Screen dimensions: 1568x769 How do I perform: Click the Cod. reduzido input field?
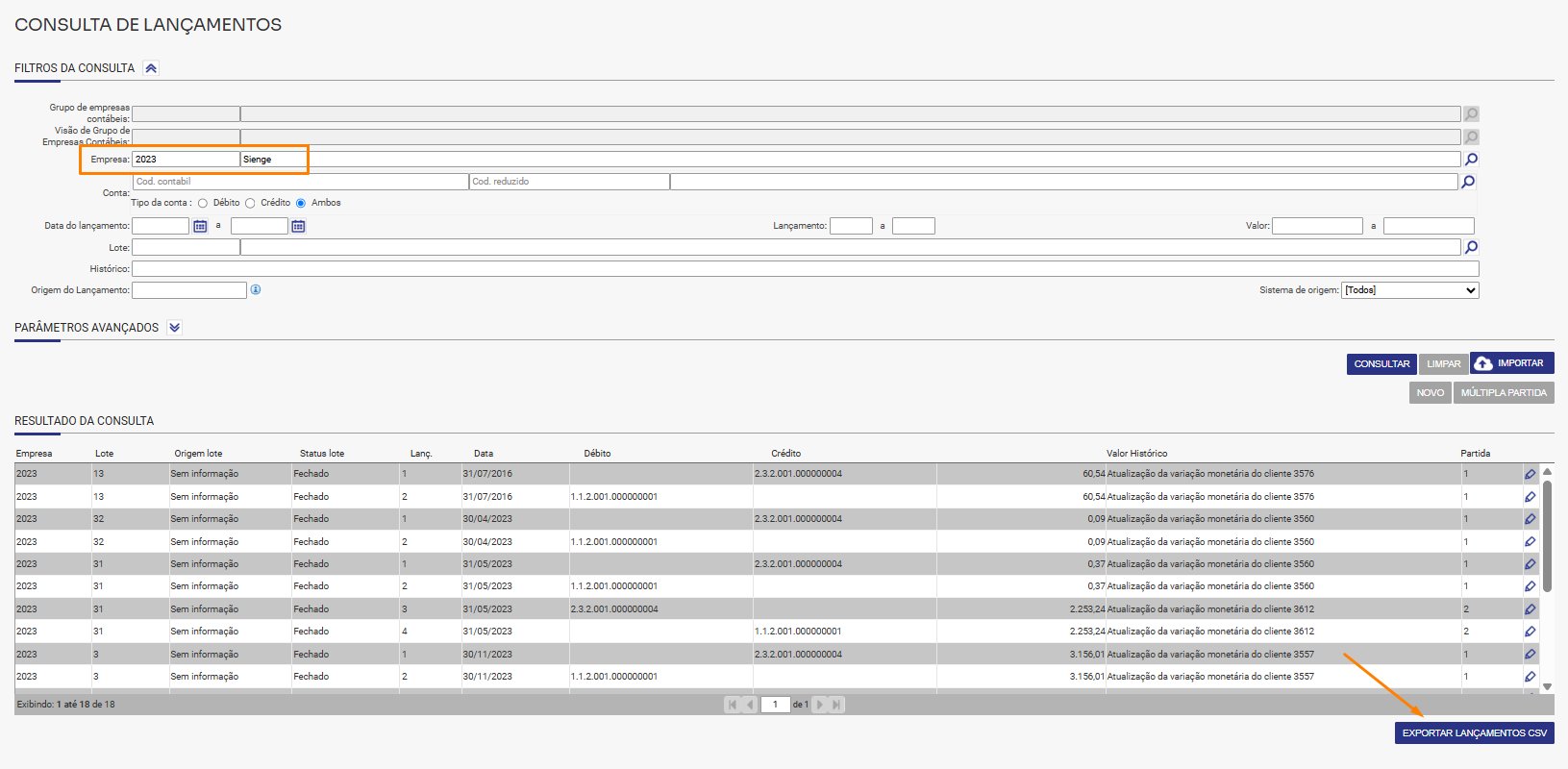coord(569,182)
